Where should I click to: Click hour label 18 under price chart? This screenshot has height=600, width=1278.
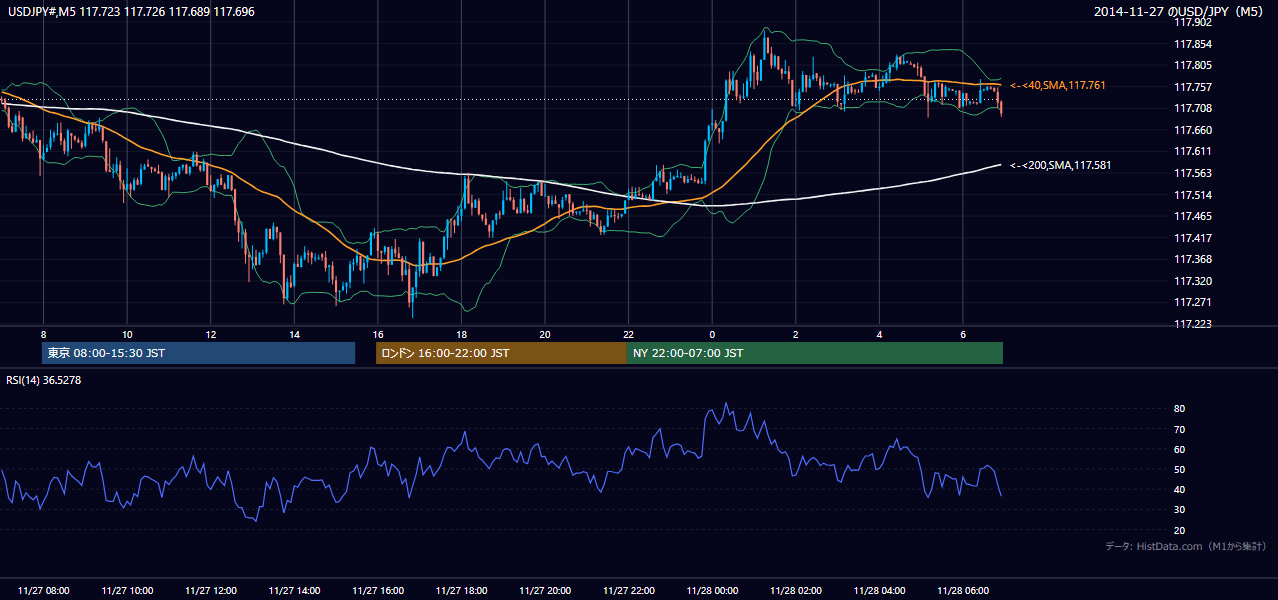click(461, 334)
